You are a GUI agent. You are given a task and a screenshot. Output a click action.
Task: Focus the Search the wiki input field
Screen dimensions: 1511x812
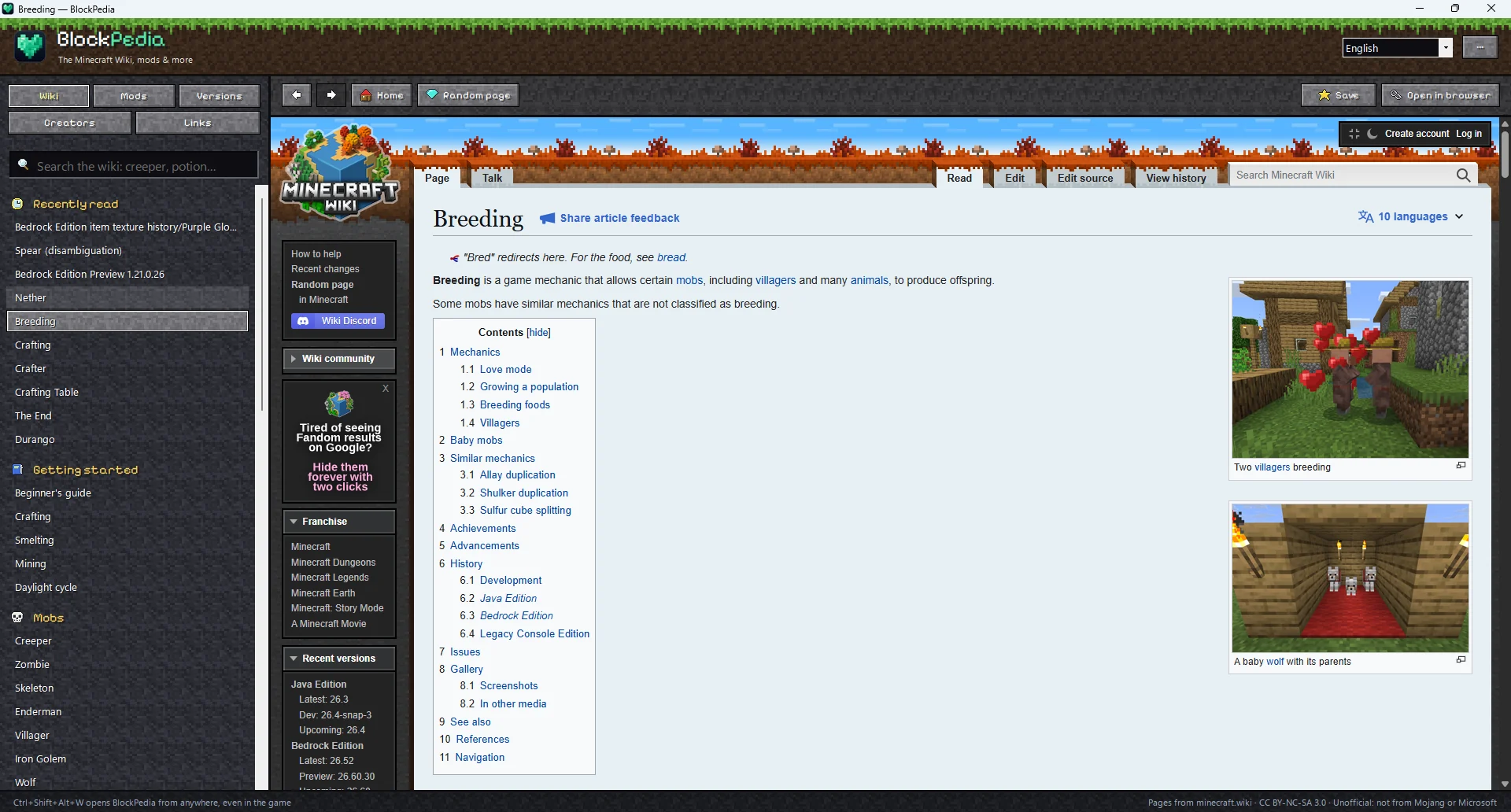[x=134, y=165]
